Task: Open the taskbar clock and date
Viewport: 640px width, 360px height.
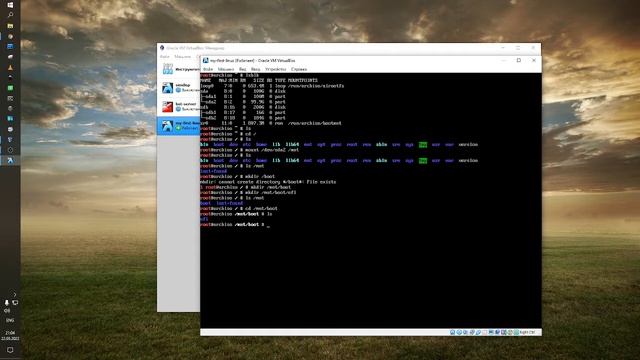Action: click(10, 336)
